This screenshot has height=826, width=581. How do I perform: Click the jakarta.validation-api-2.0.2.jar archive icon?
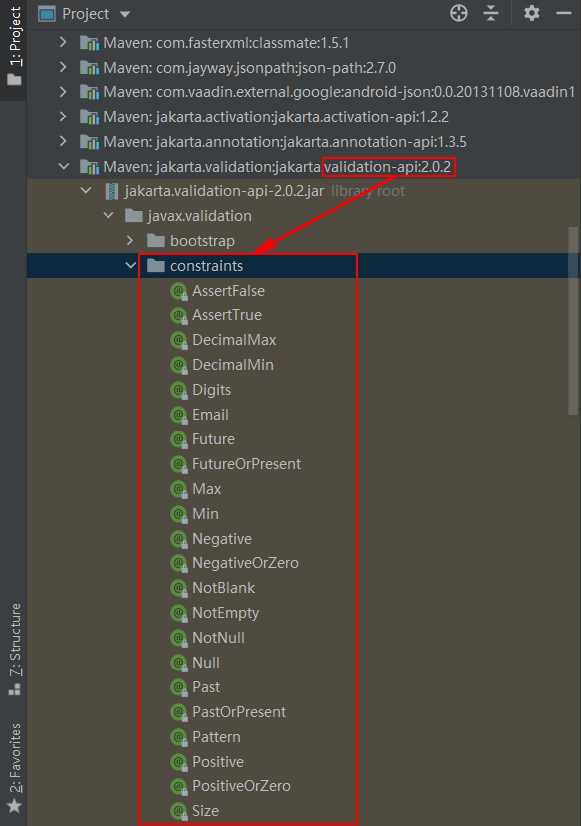(x=112, y=191)
